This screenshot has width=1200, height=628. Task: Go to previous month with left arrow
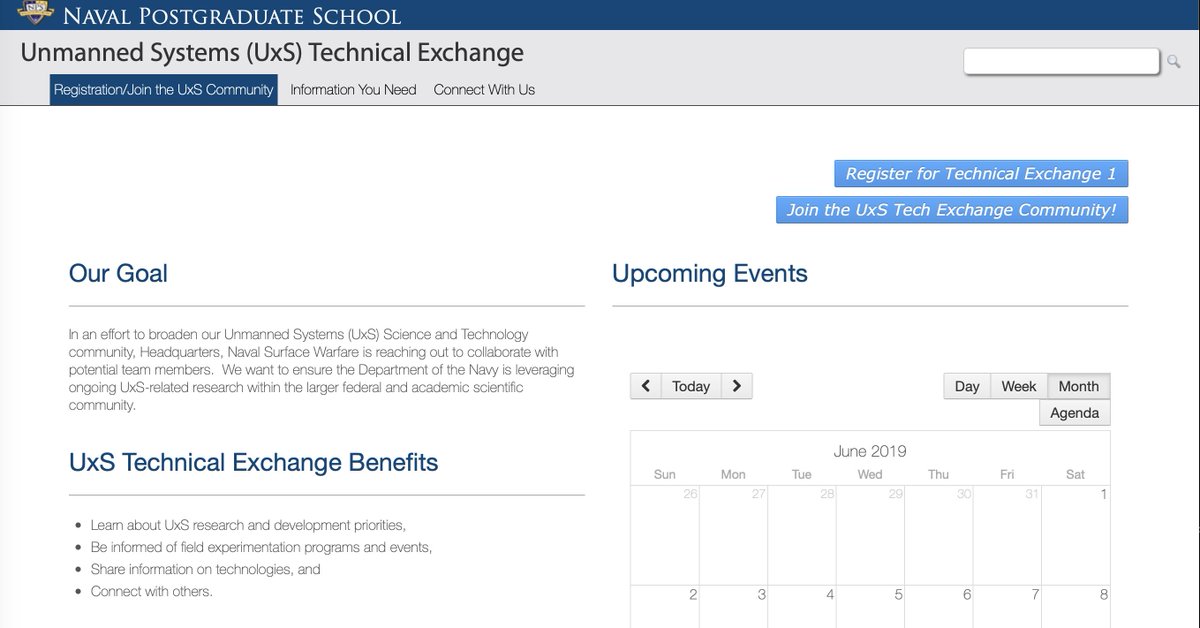tap(646, 386)
